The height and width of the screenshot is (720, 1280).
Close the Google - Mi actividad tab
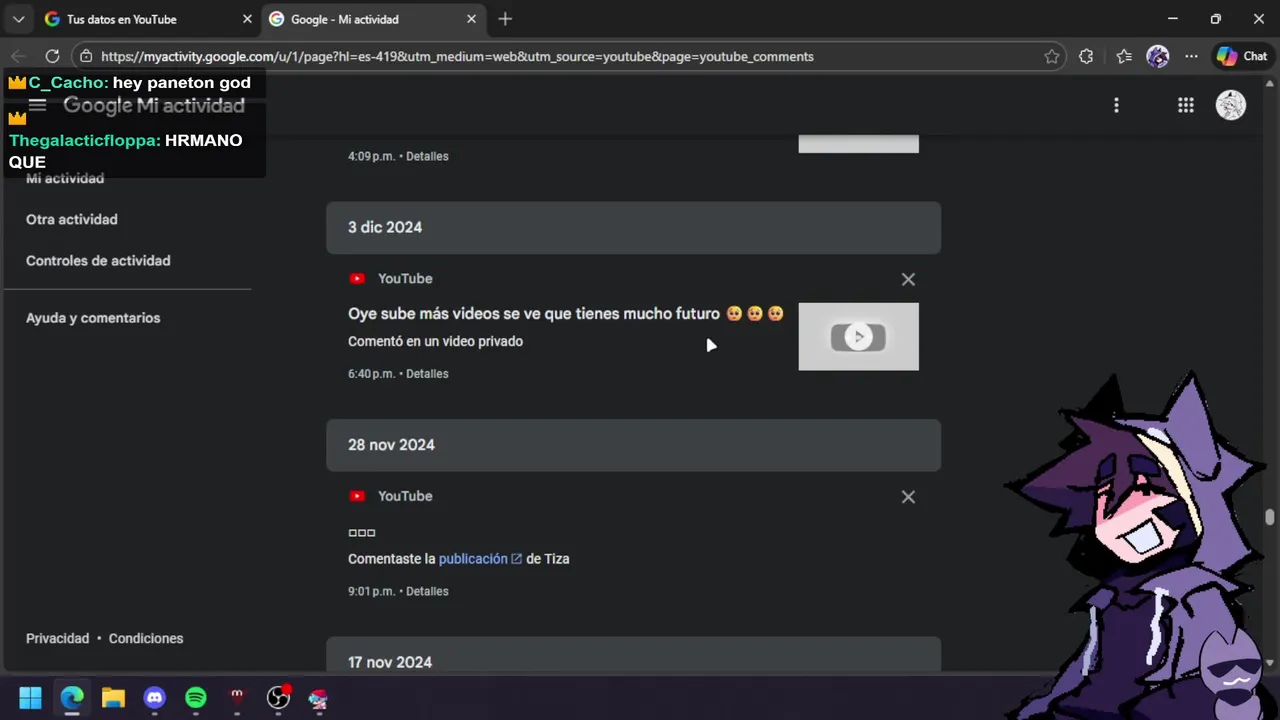[471, 19]
